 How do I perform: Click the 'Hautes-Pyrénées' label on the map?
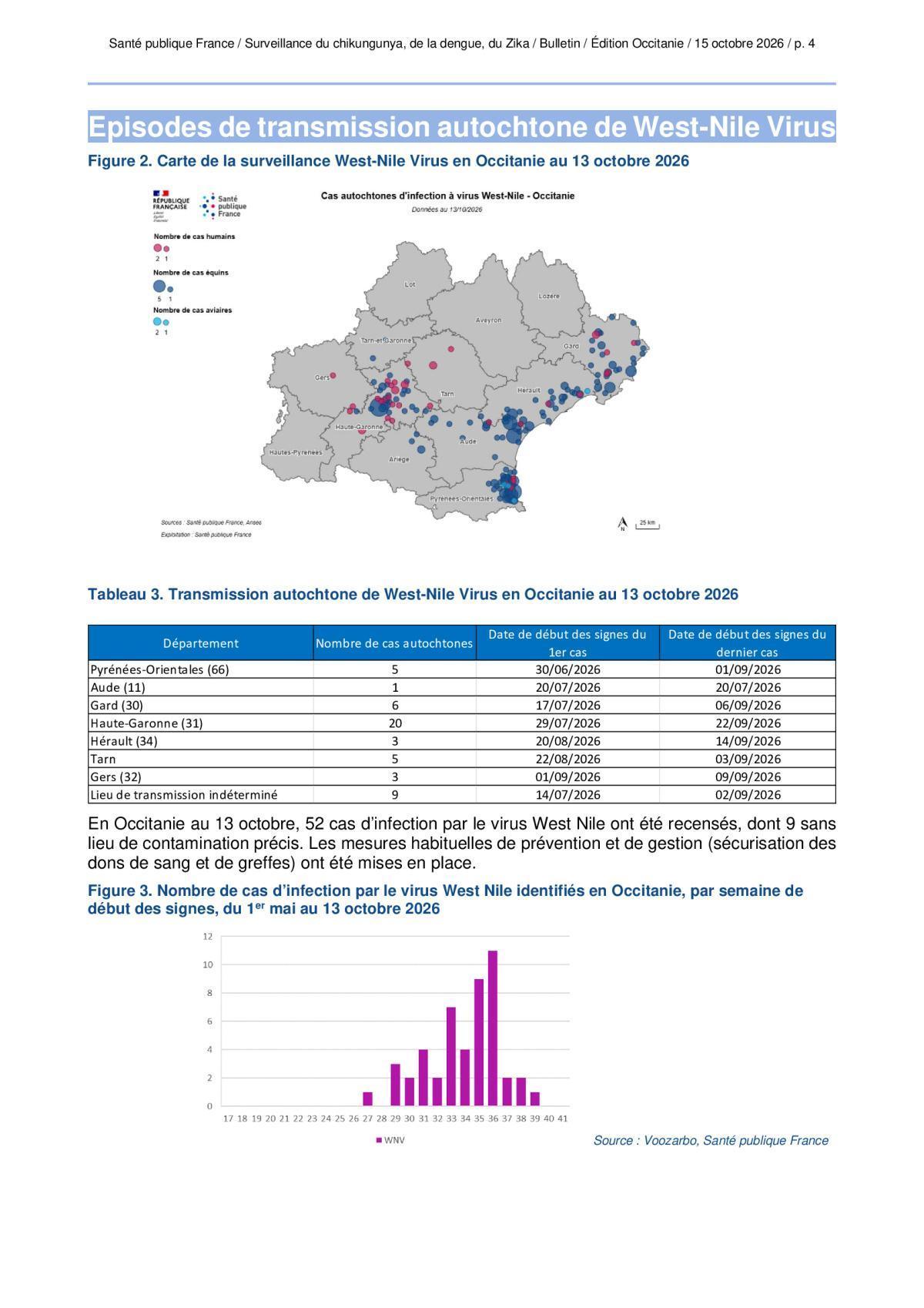(x=296, y=452)
